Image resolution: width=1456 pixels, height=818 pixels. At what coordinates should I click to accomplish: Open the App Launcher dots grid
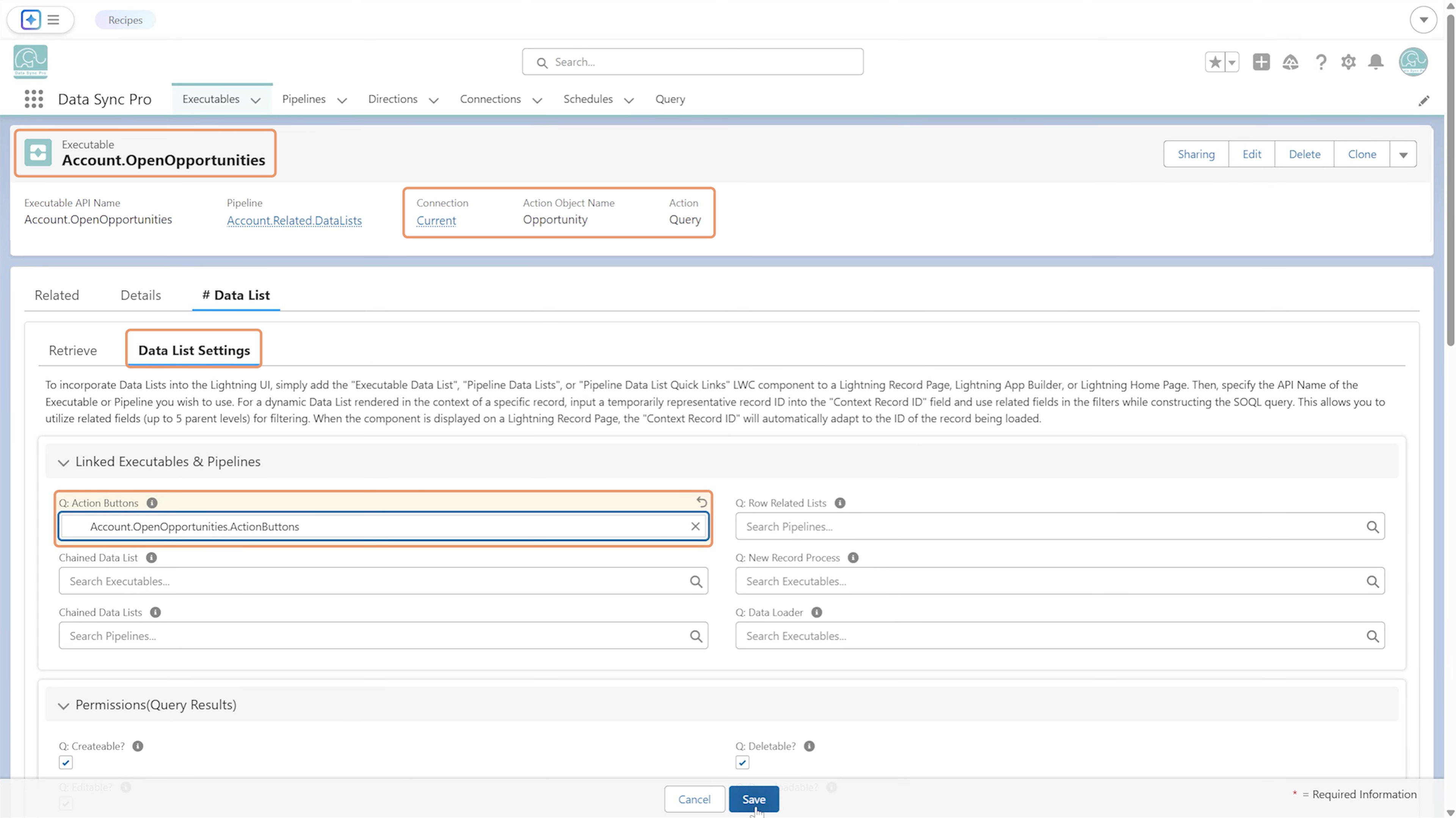pos(34,99)
